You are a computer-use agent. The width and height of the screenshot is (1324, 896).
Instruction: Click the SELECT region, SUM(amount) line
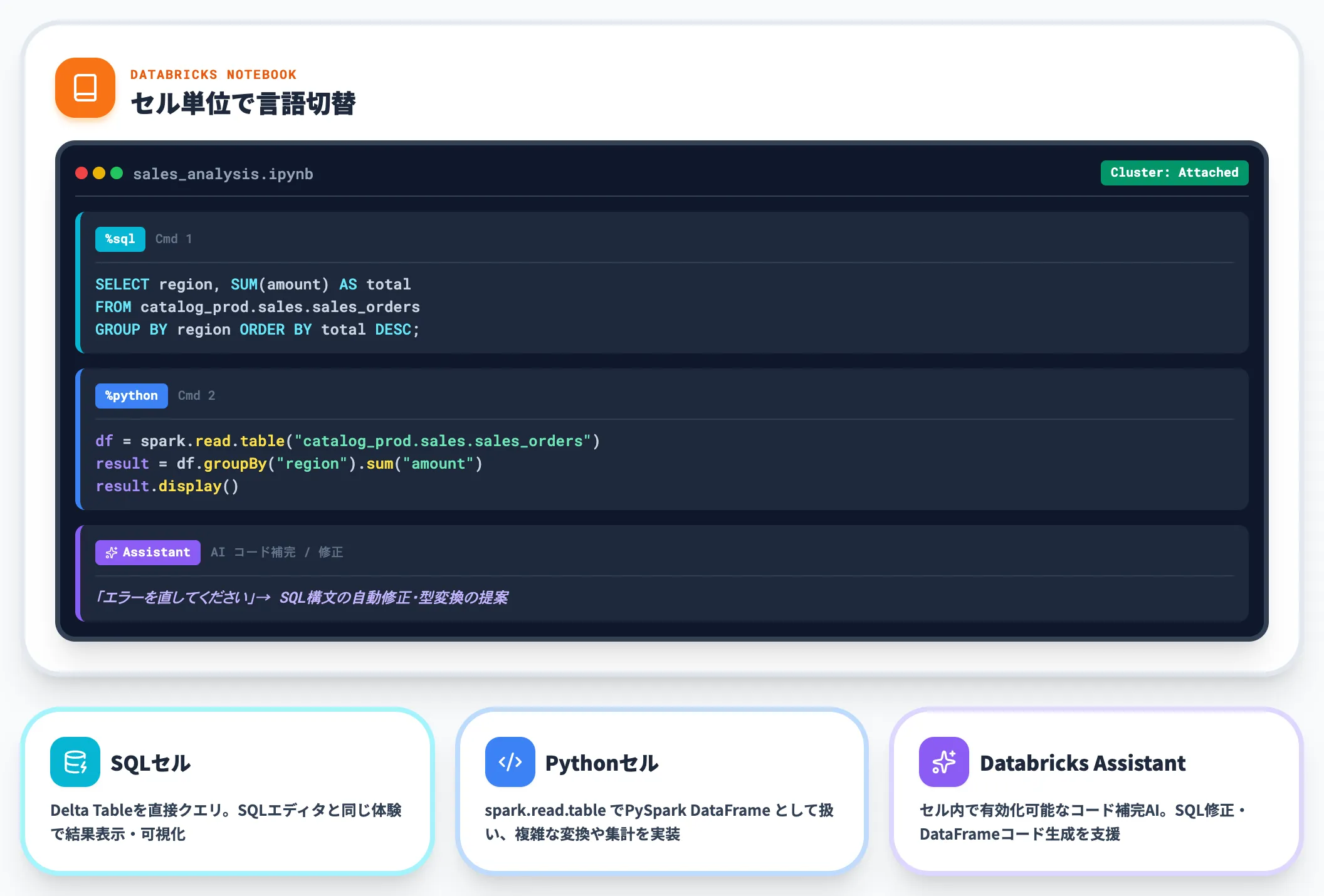pos(253,284)
